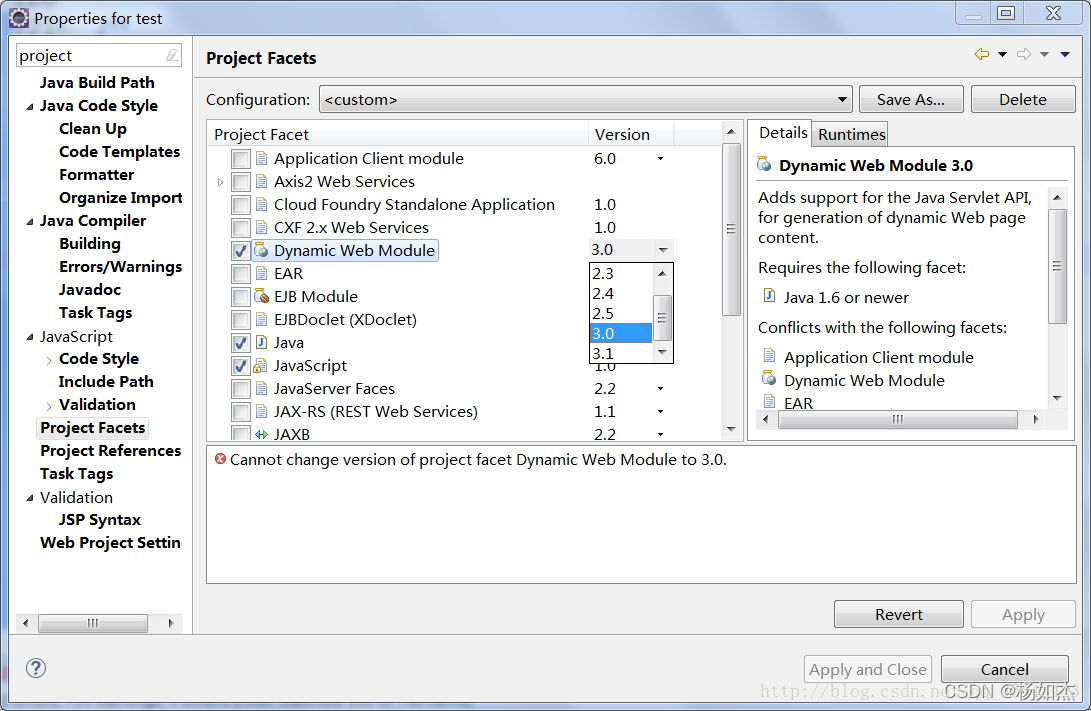
Task: Click the error icon in message area
Action: [221, 459]
